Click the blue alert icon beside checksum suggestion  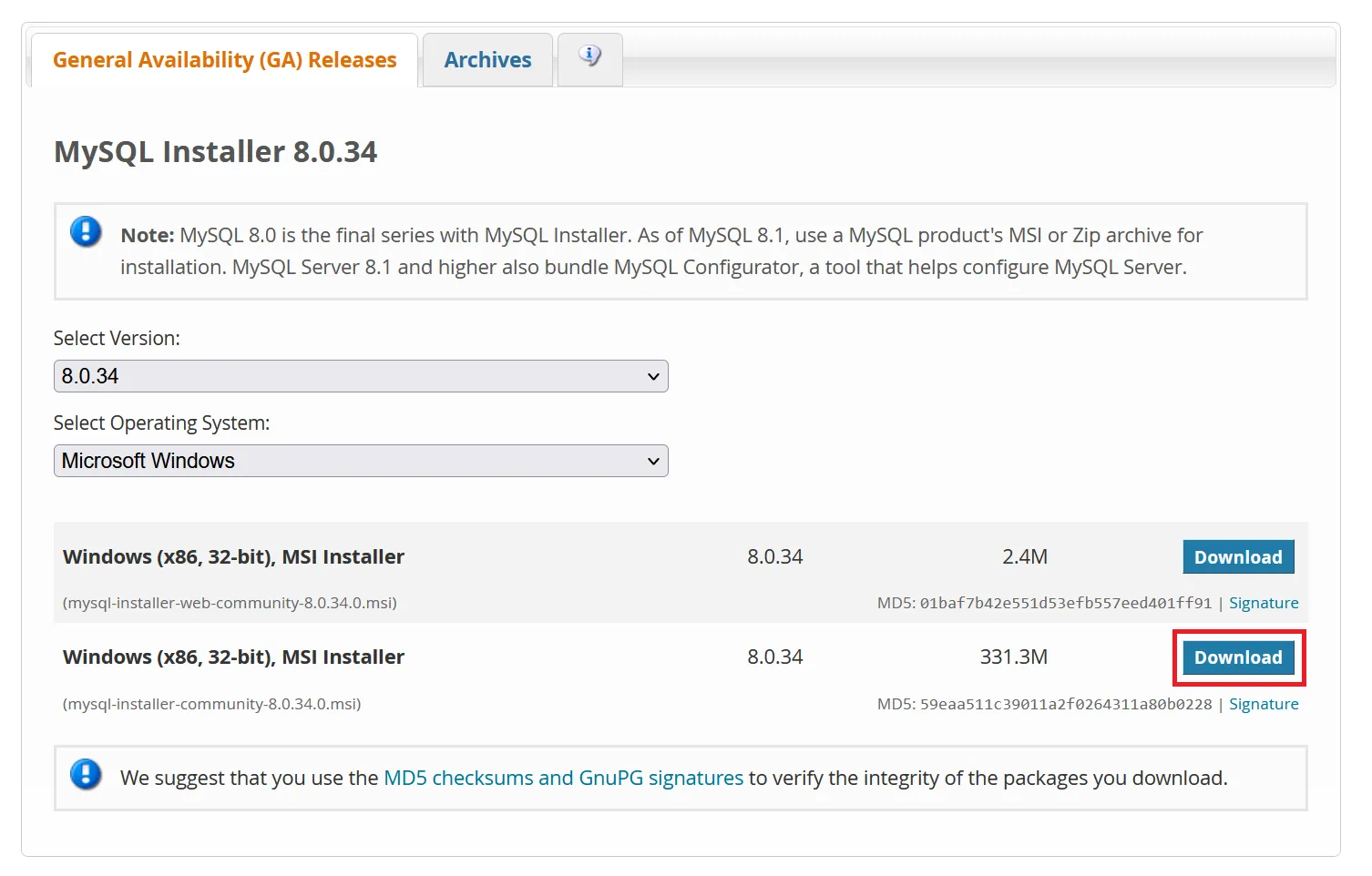(86, 775)
